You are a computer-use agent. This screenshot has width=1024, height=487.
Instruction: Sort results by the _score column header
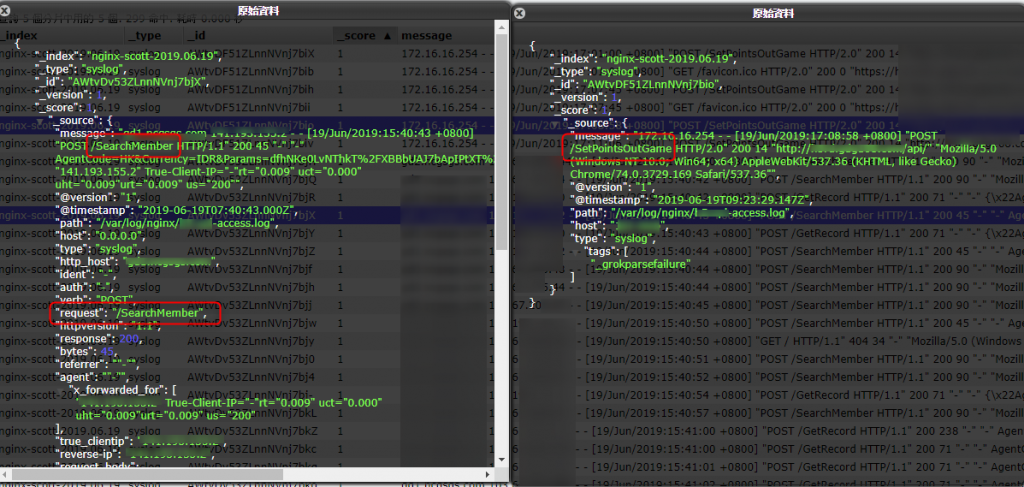pyautogui.click(x=364, y=35)
